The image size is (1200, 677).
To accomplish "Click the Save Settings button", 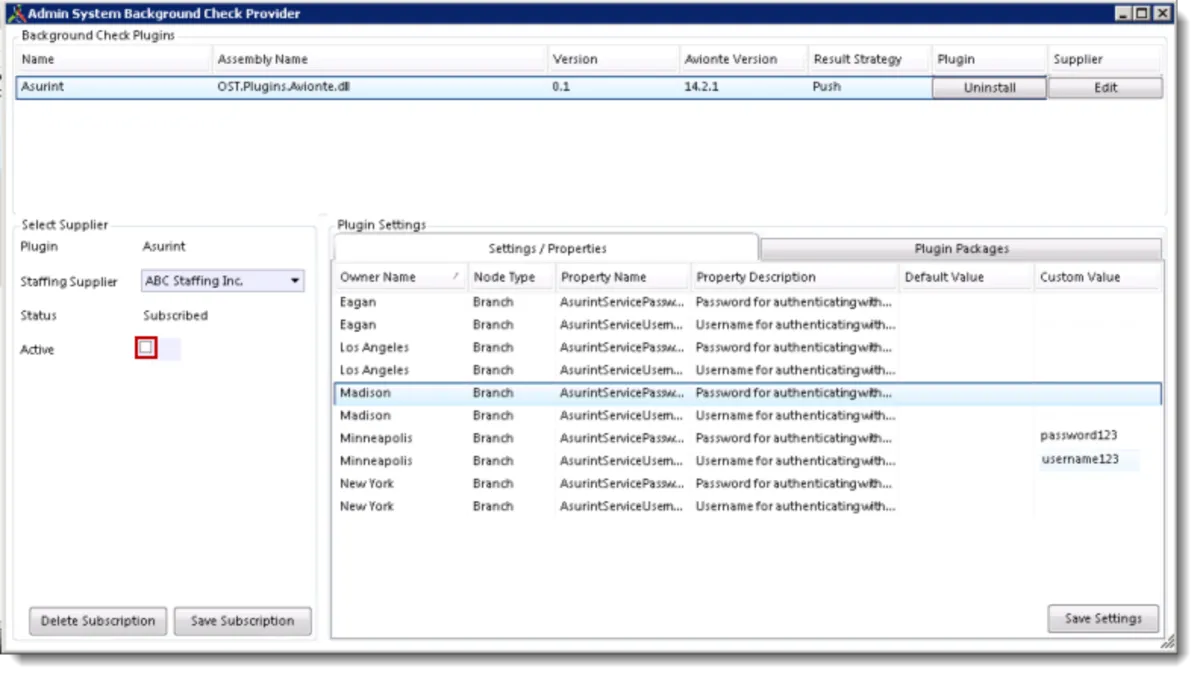I will (x=1103, y=619).
